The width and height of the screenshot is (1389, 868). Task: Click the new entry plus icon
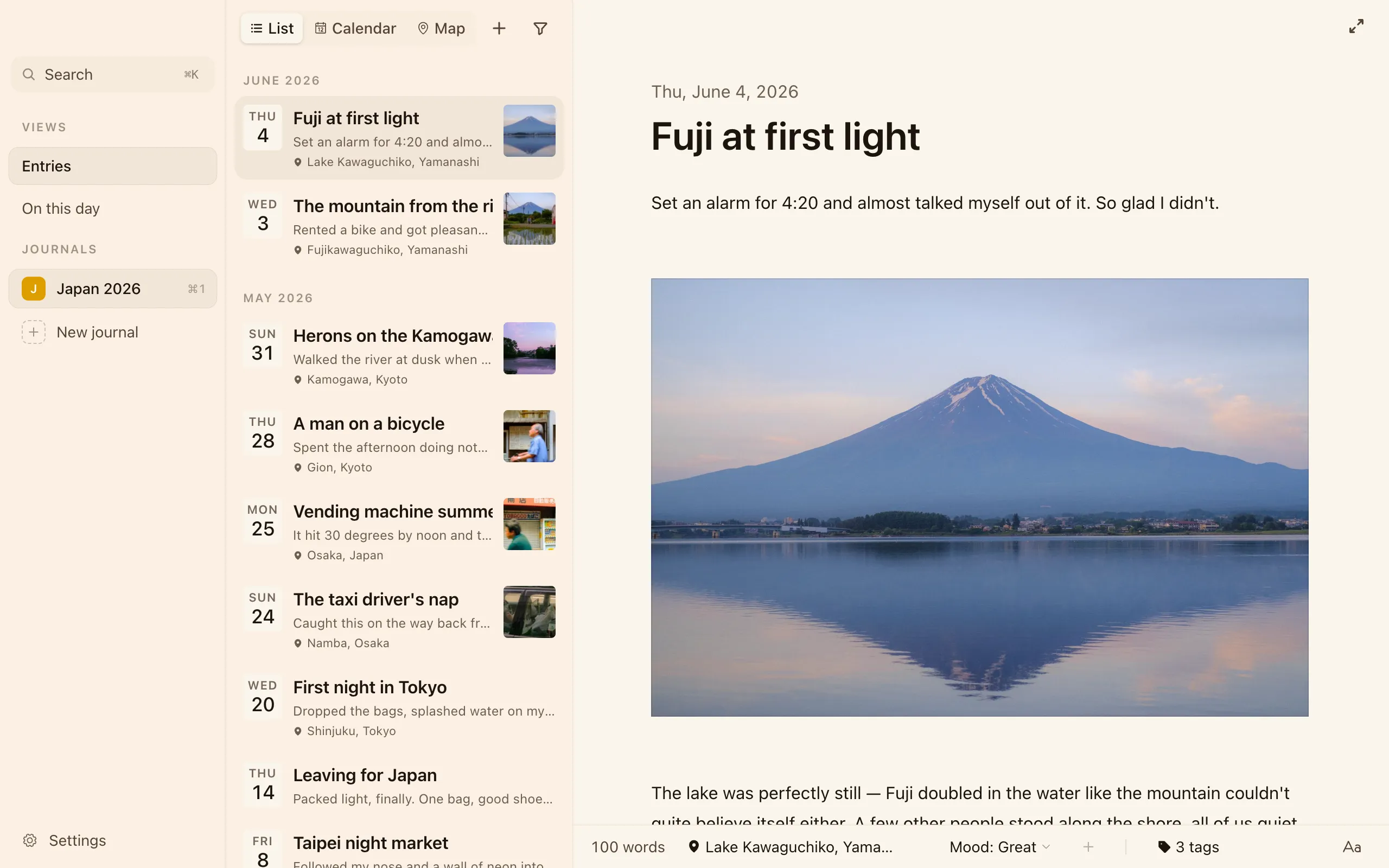pos(499,28)
